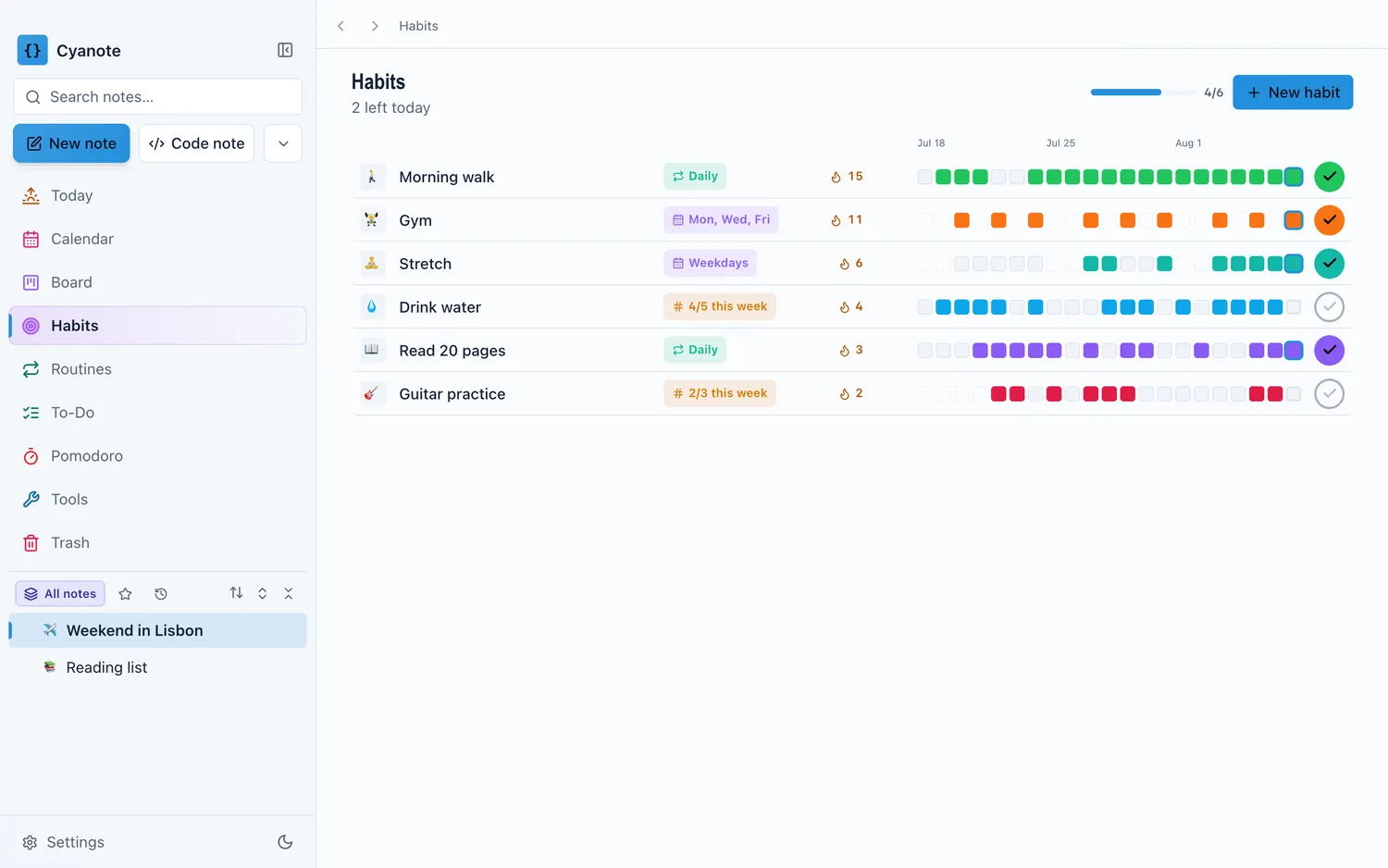Open Today in the sidebar
This screenshot has width=1388, height=868.
pos(157,195)
